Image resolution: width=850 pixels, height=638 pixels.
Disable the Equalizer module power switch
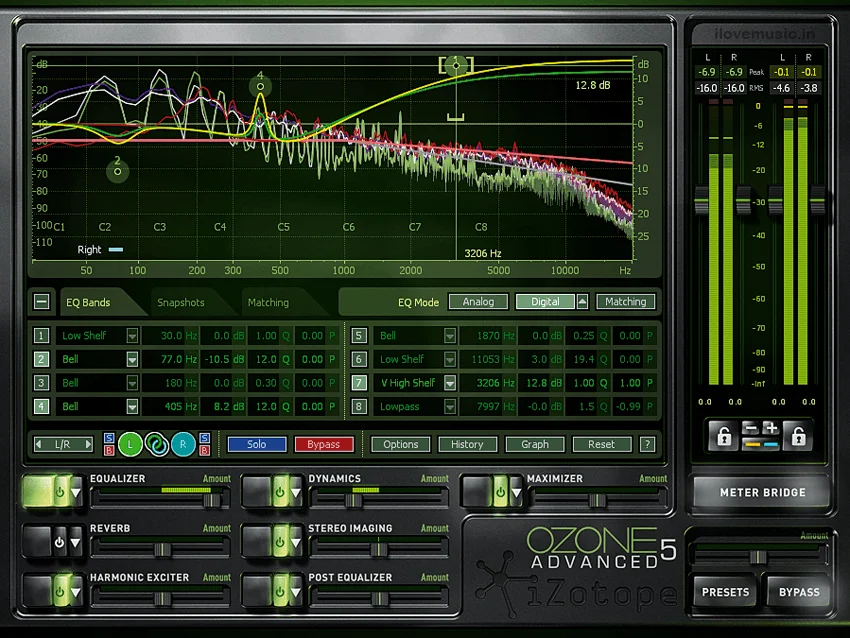(x=60, y=492)
